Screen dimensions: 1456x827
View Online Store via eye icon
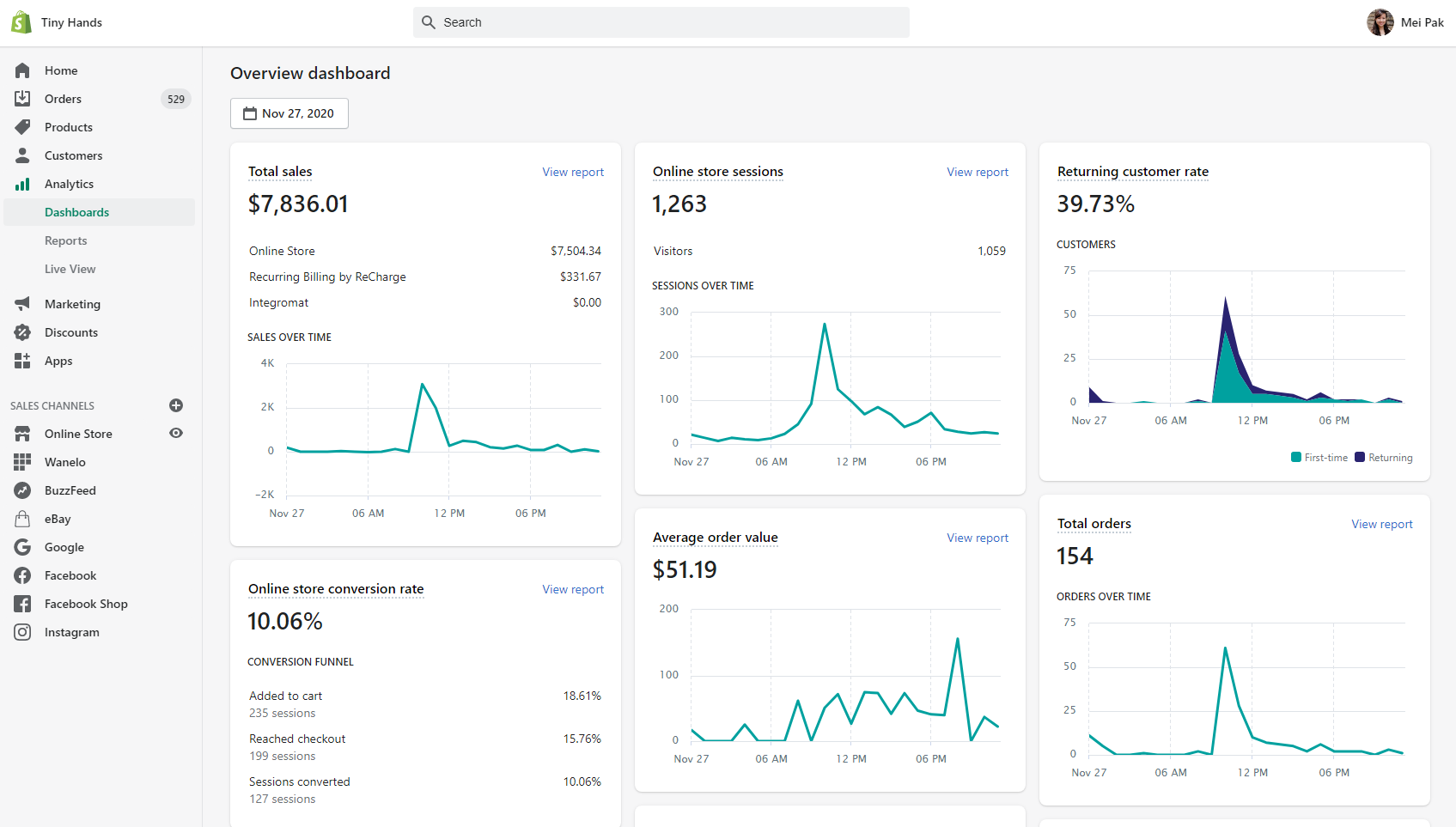176,433
